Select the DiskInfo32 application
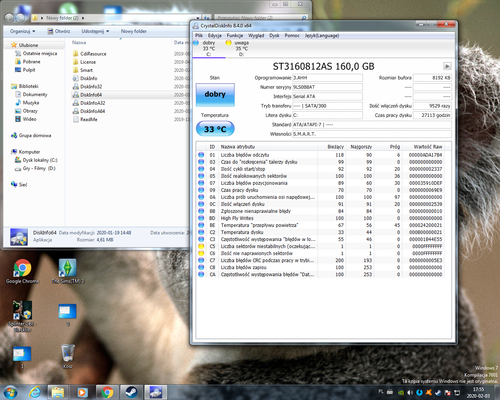Image resolution: width=500 pixels, height=400 pixels. 88,86
